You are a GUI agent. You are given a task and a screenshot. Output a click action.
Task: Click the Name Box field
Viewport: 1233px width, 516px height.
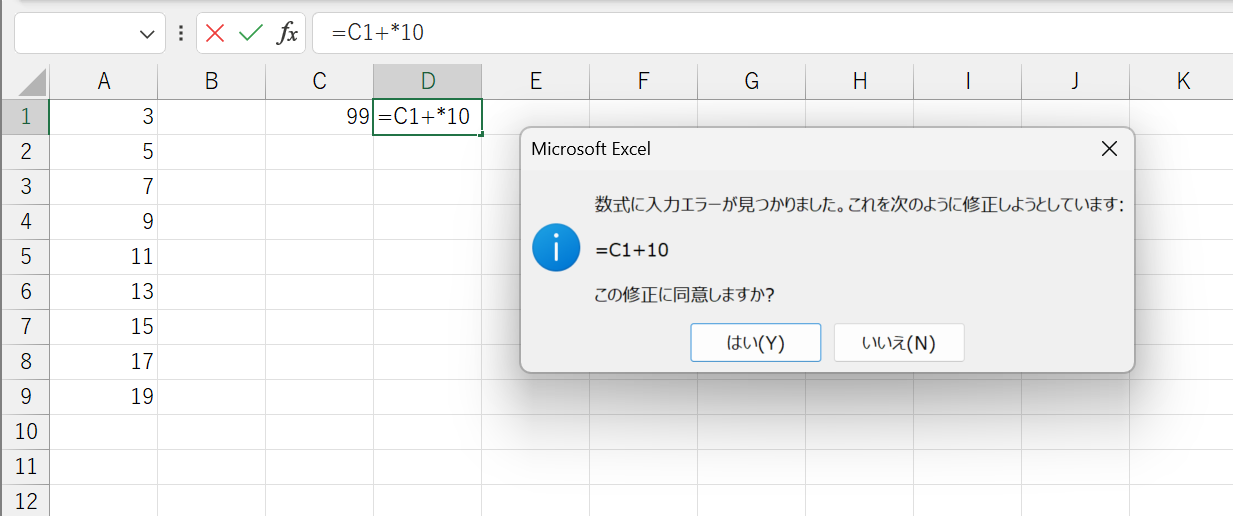click(x=75, y=34)
